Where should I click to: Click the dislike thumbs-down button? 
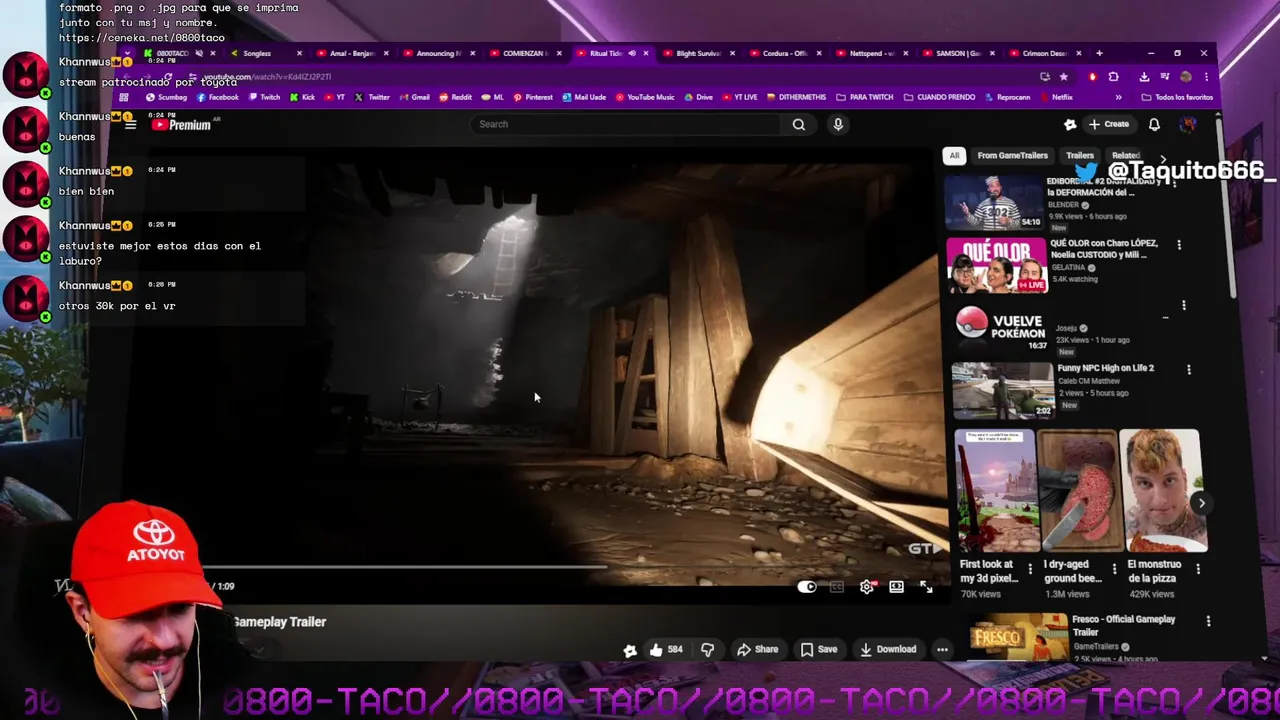click(707, 649)
